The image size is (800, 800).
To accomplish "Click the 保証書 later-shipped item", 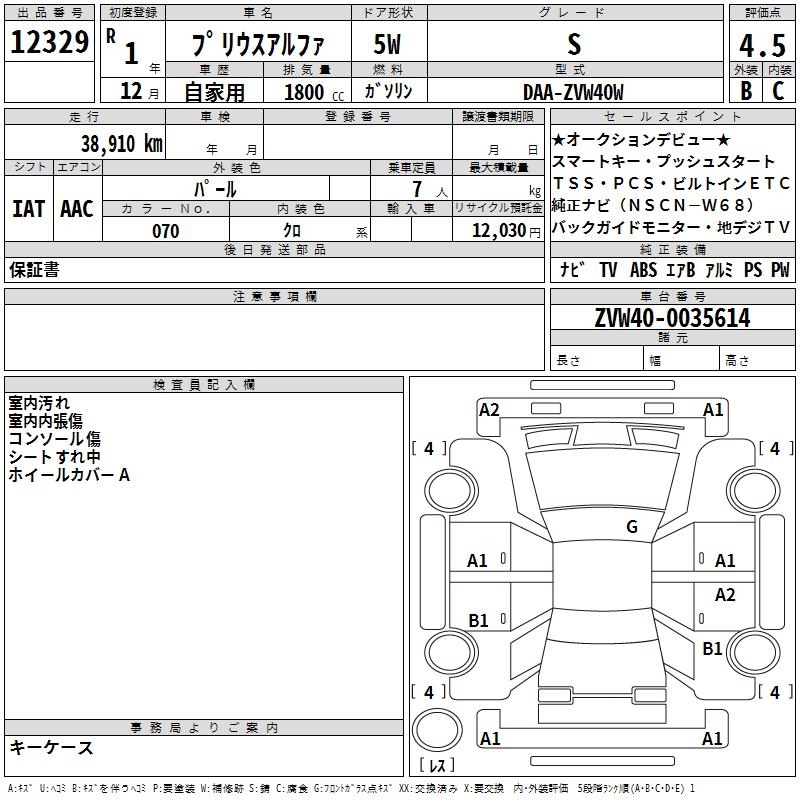I will pyautogui.click(x=34, y=269).
